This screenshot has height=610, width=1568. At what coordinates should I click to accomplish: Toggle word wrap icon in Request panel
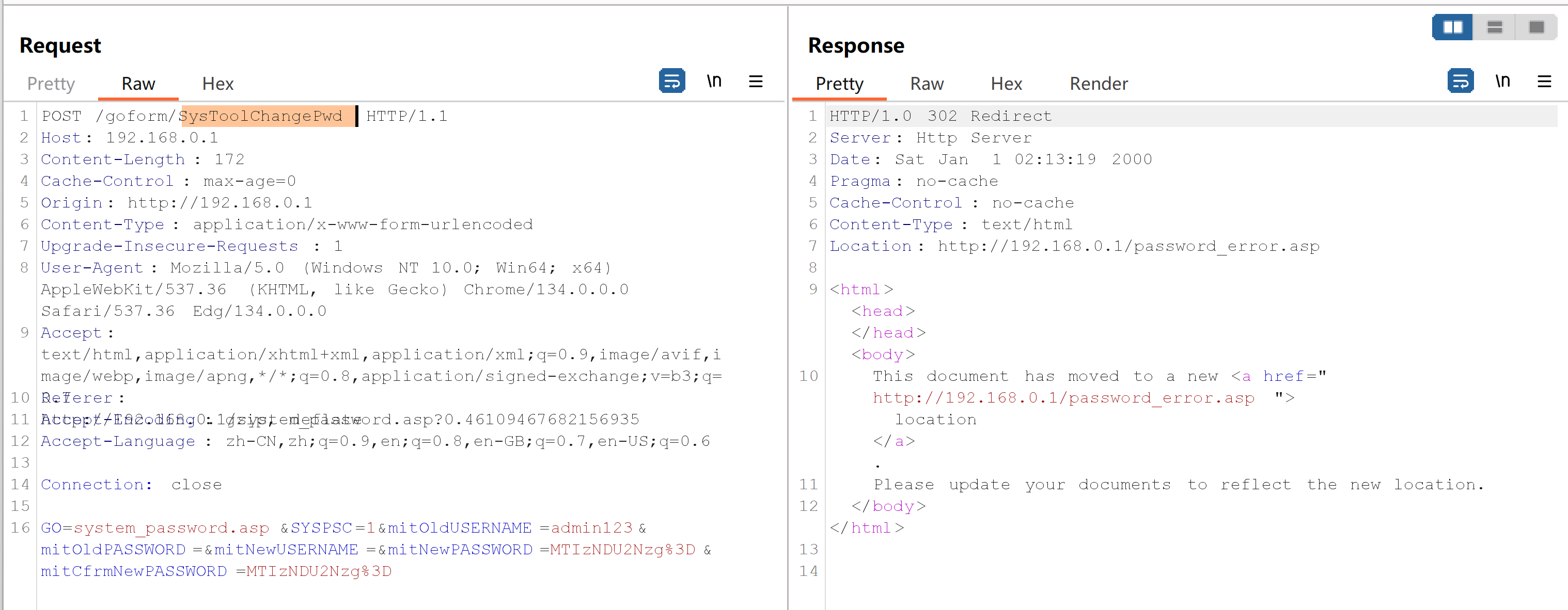tap(671, 81)
